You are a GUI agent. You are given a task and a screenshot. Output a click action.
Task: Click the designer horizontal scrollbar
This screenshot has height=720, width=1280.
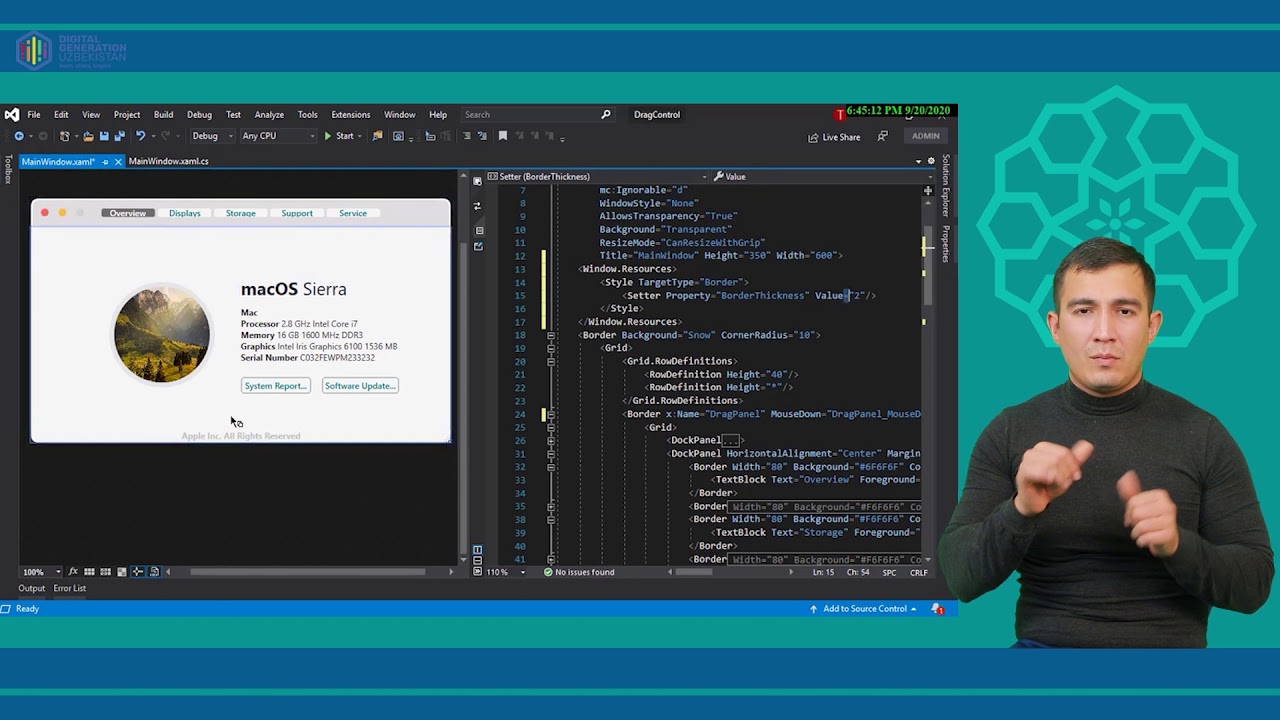(309, 572)
